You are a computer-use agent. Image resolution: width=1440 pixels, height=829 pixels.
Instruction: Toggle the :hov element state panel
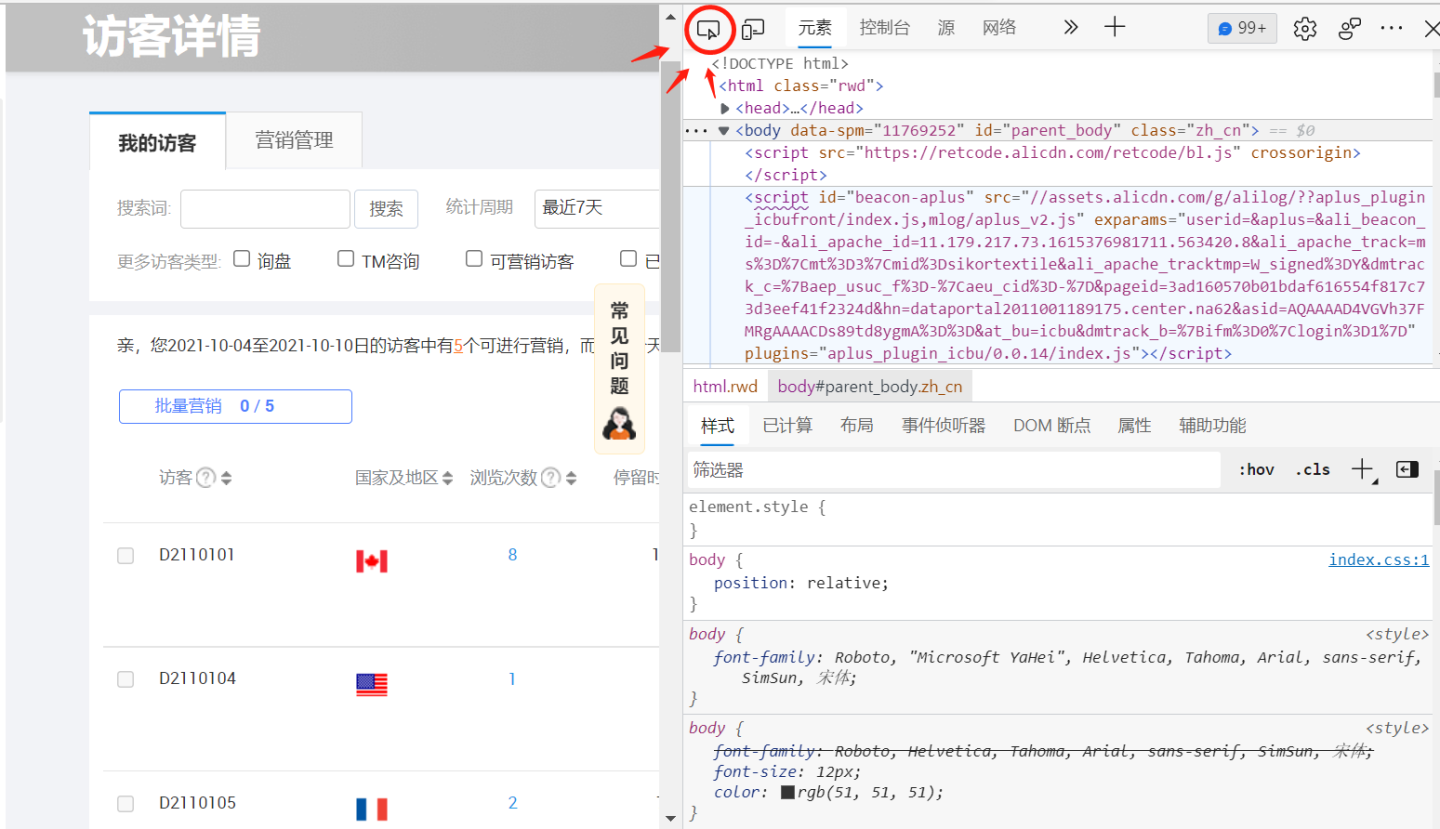click(x=1256, y=469)
